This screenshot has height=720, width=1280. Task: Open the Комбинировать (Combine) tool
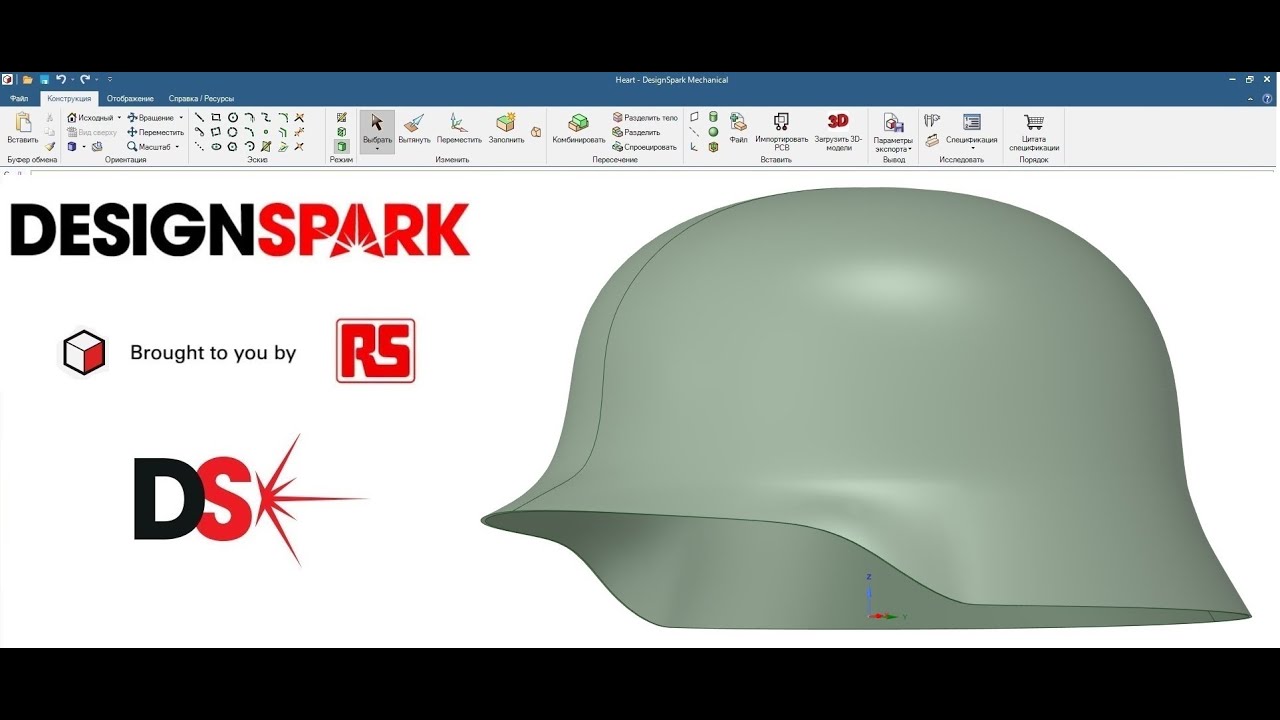click(579, 128)
